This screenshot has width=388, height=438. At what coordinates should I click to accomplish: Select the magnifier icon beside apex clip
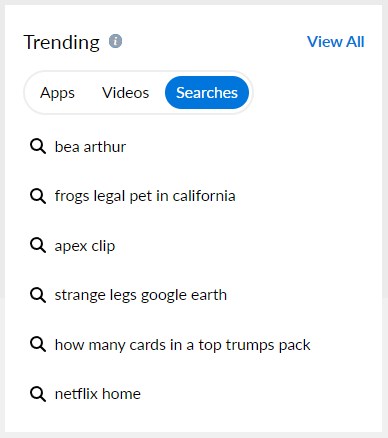click(x=38, y=245)
